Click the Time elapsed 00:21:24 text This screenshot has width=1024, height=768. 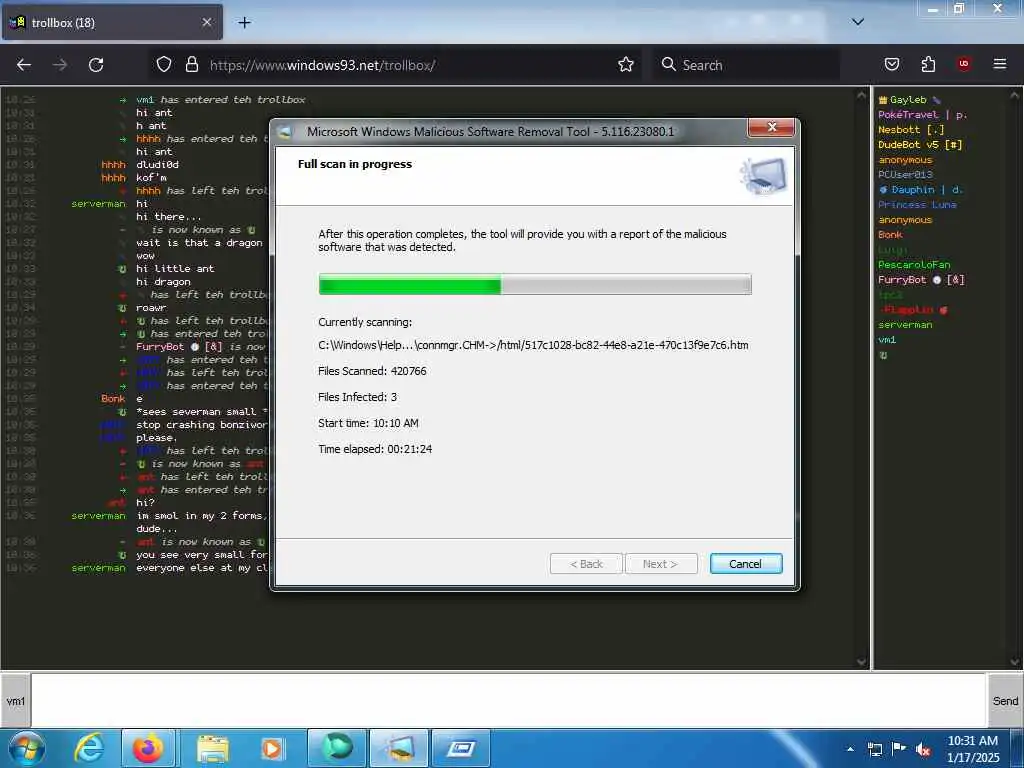click(x=375, y=449)
